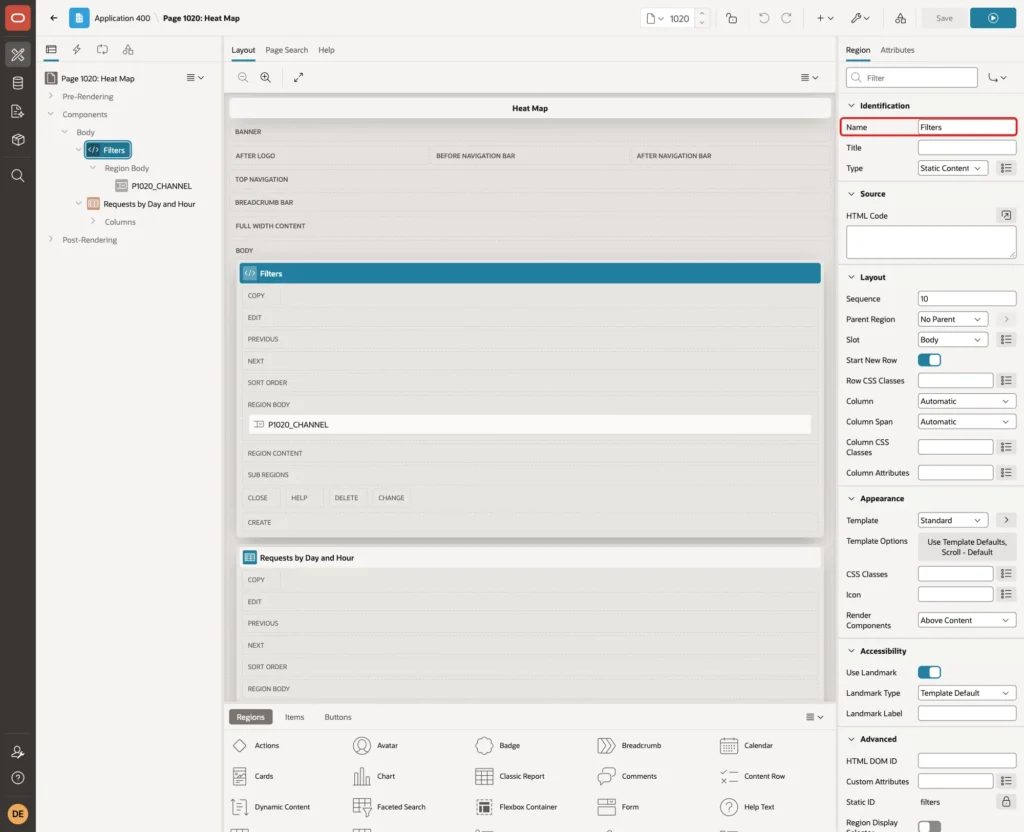Screen dimensions: 1024x832
Task: Redo the last change
Action: pos(786,18)
